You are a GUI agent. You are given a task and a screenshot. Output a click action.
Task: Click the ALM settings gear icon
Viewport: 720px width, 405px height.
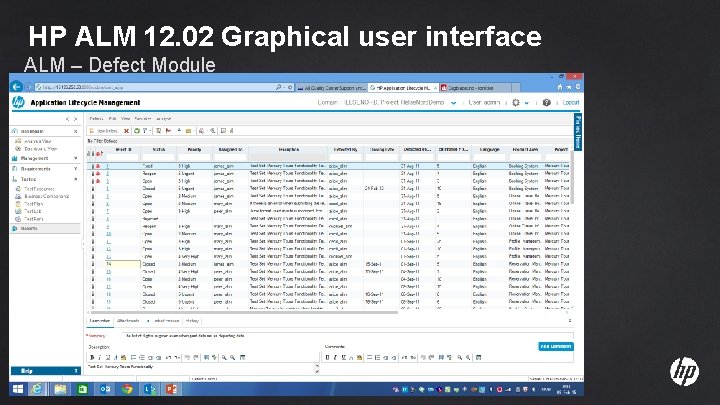point(516,103)
